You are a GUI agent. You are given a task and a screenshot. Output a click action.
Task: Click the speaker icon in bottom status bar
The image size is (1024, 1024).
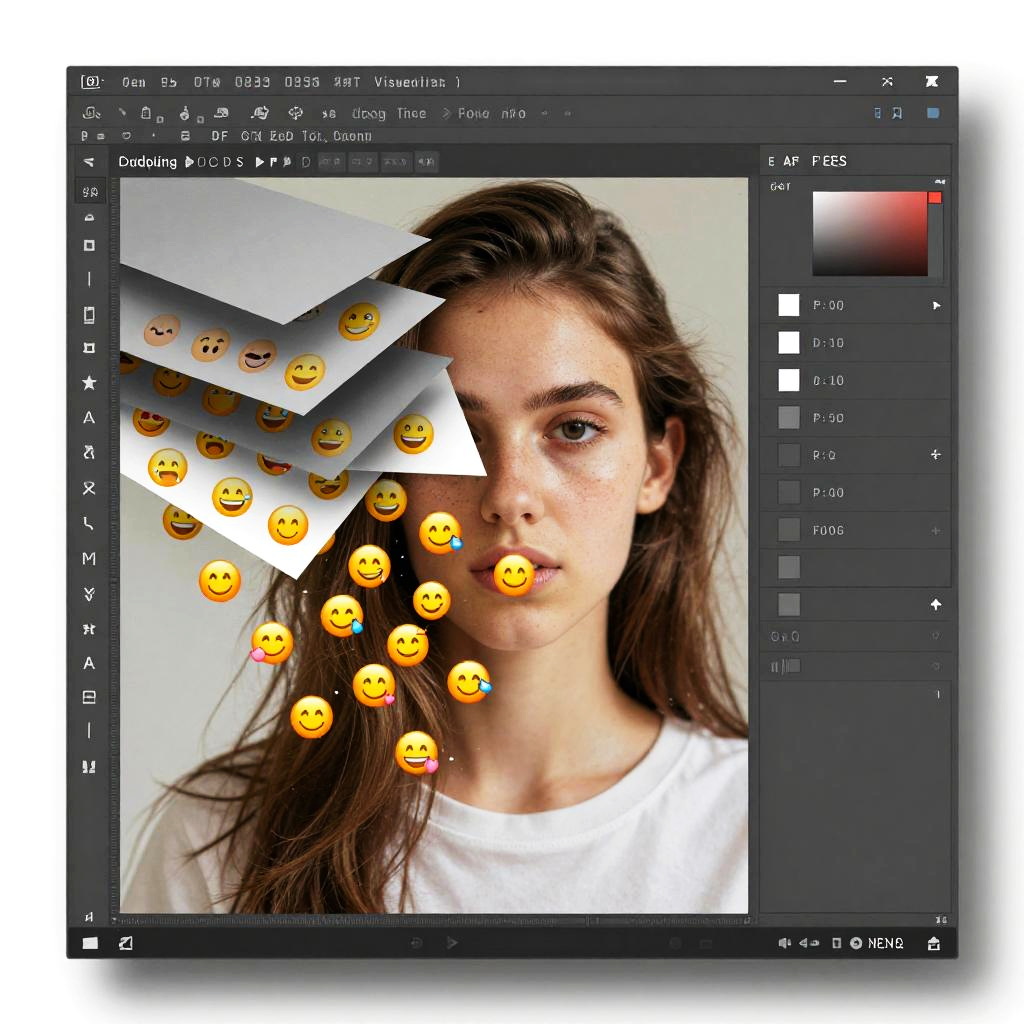[x=784, y=943]
